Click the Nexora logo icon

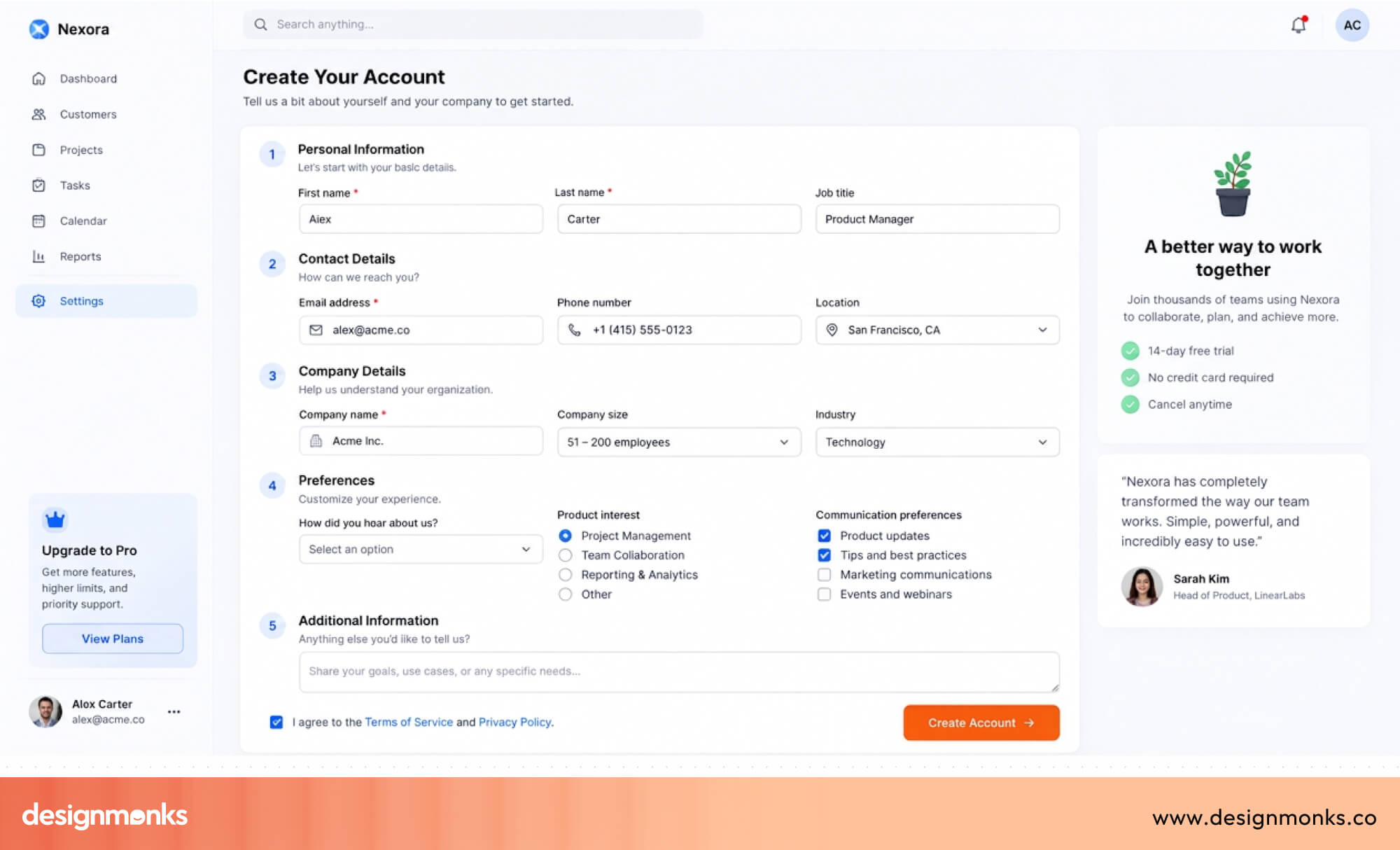coord(39,29)
